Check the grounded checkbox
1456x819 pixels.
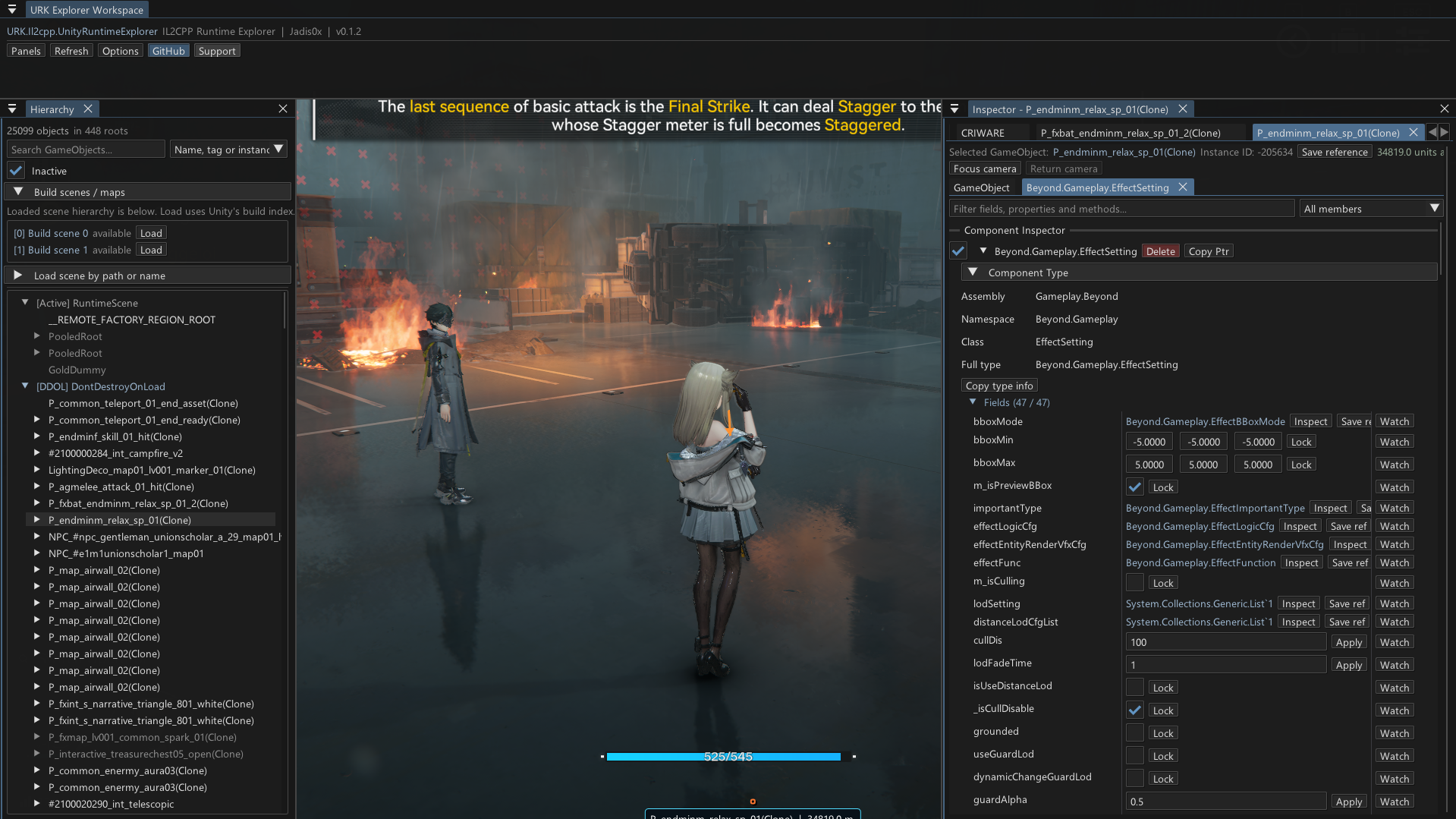[x=1135, y=732]
